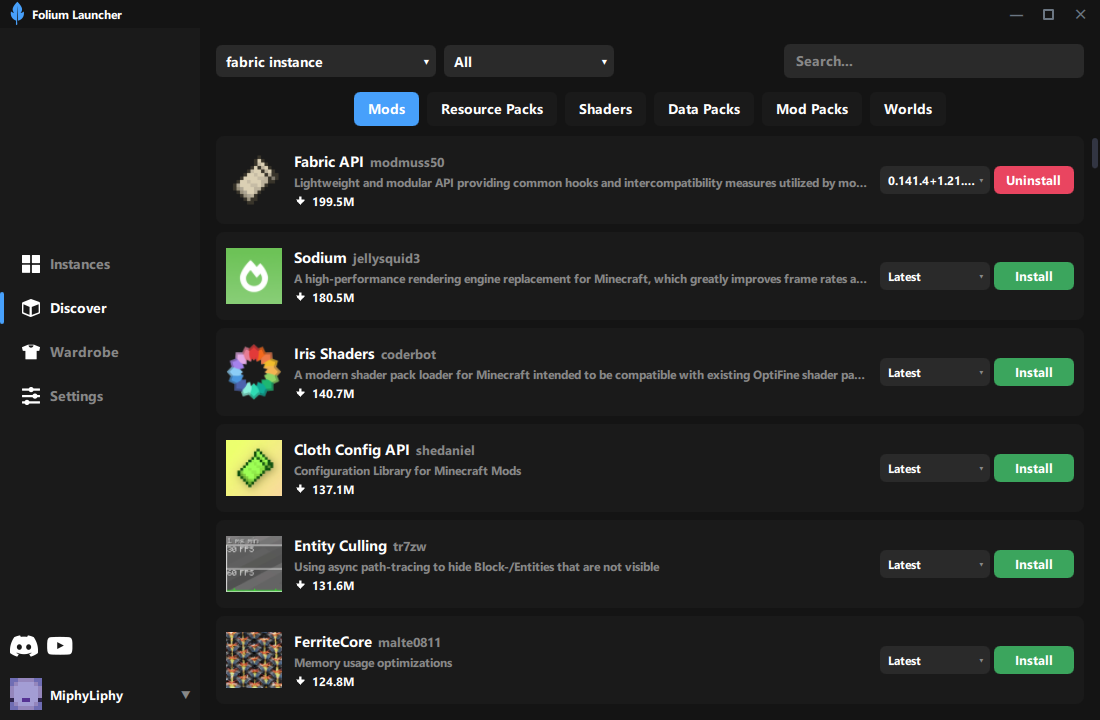Screen dimensions: 1100x720
Task: Click the Entity Culling download arrow icon
Action: [x=300, y=585]
